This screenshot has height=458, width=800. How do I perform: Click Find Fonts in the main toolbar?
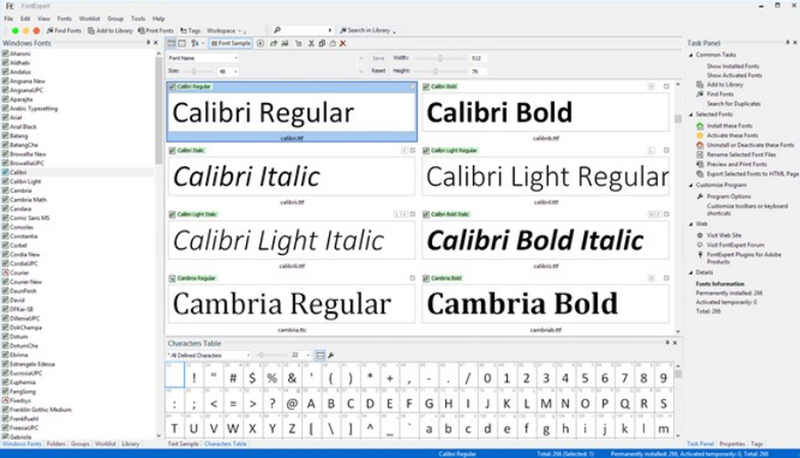[x=64, y=31]
